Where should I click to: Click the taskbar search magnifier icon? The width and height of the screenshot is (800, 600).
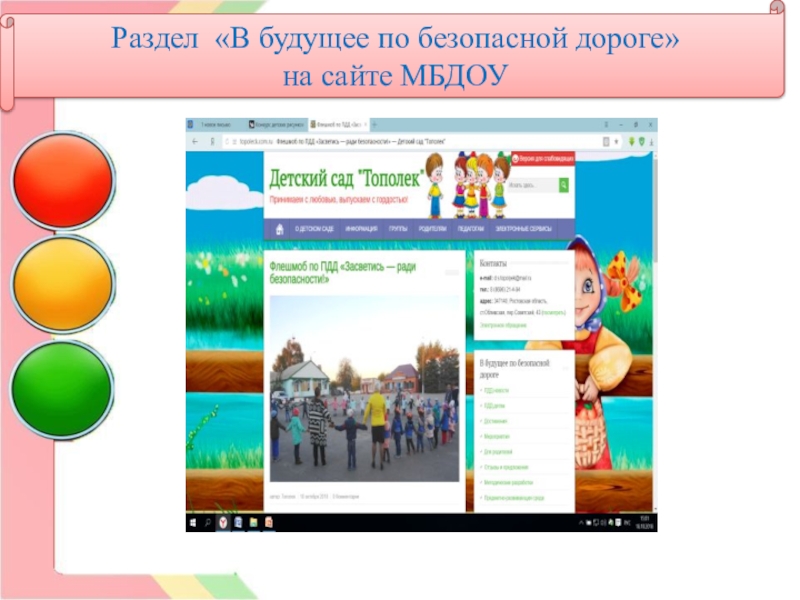(208, 523)
